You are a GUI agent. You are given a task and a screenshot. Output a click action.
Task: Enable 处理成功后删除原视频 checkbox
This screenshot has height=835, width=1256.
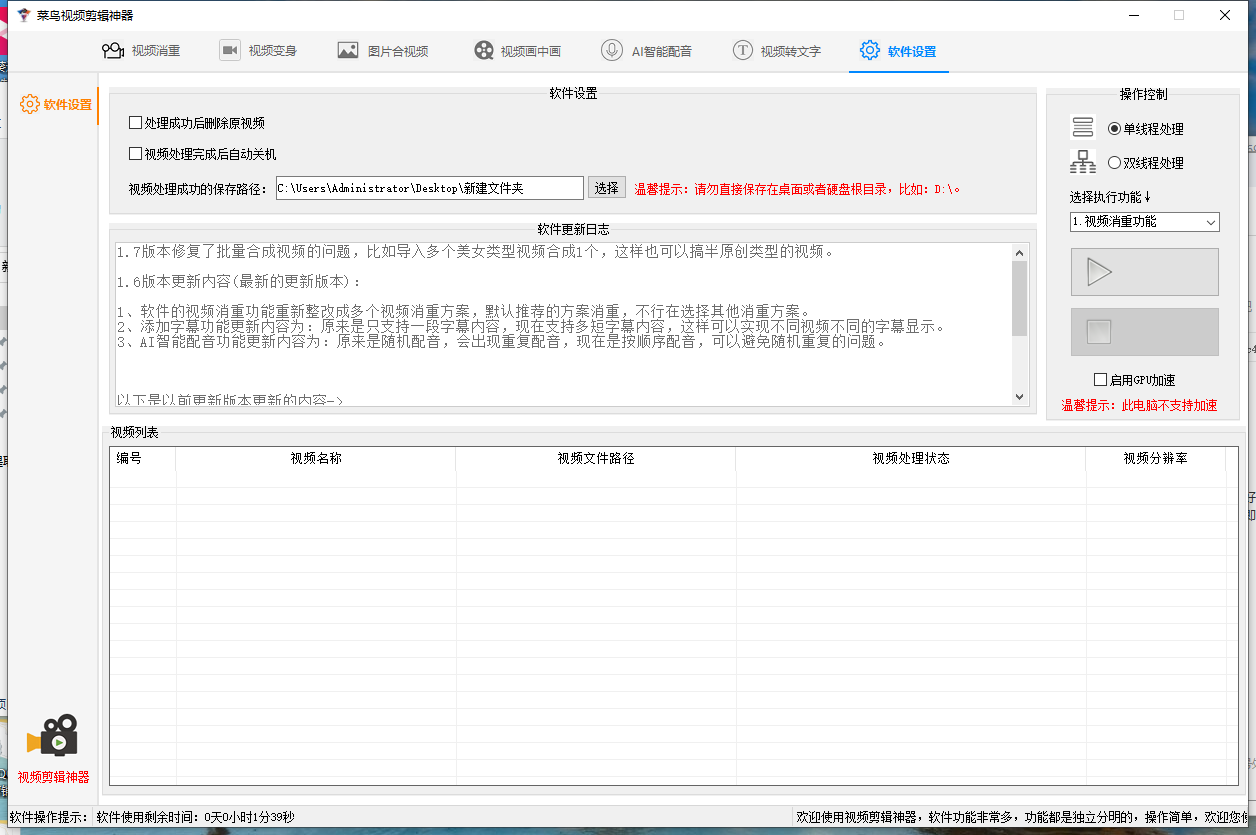point(136,123)
